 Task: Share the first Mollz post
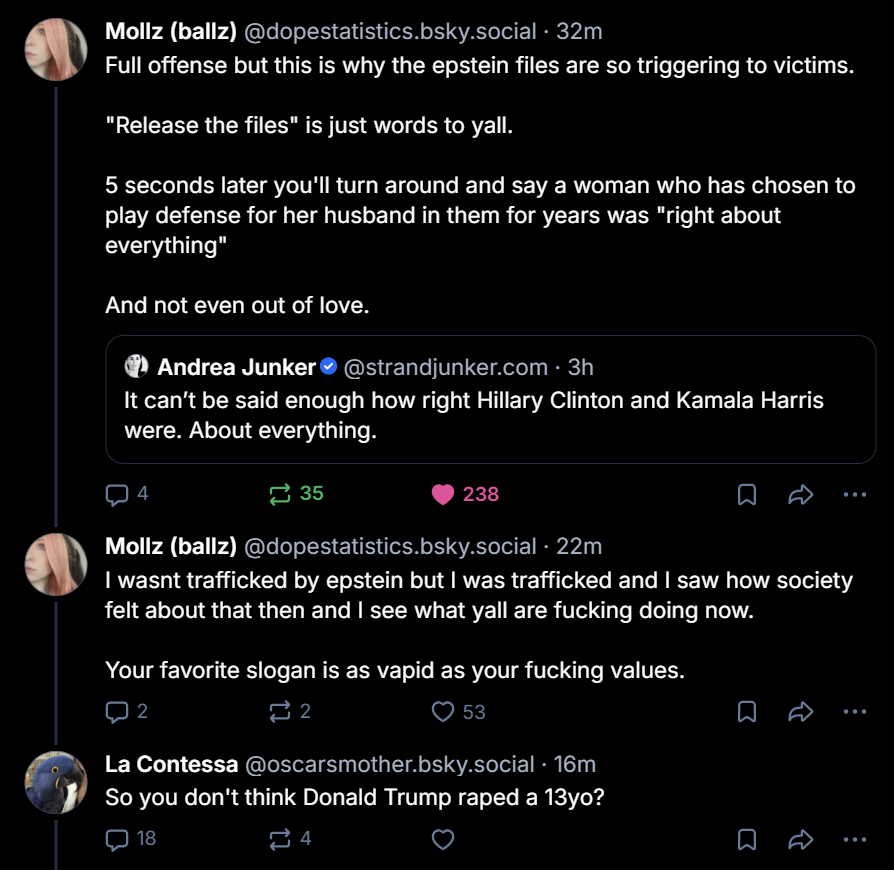click(x=800, y=494)
